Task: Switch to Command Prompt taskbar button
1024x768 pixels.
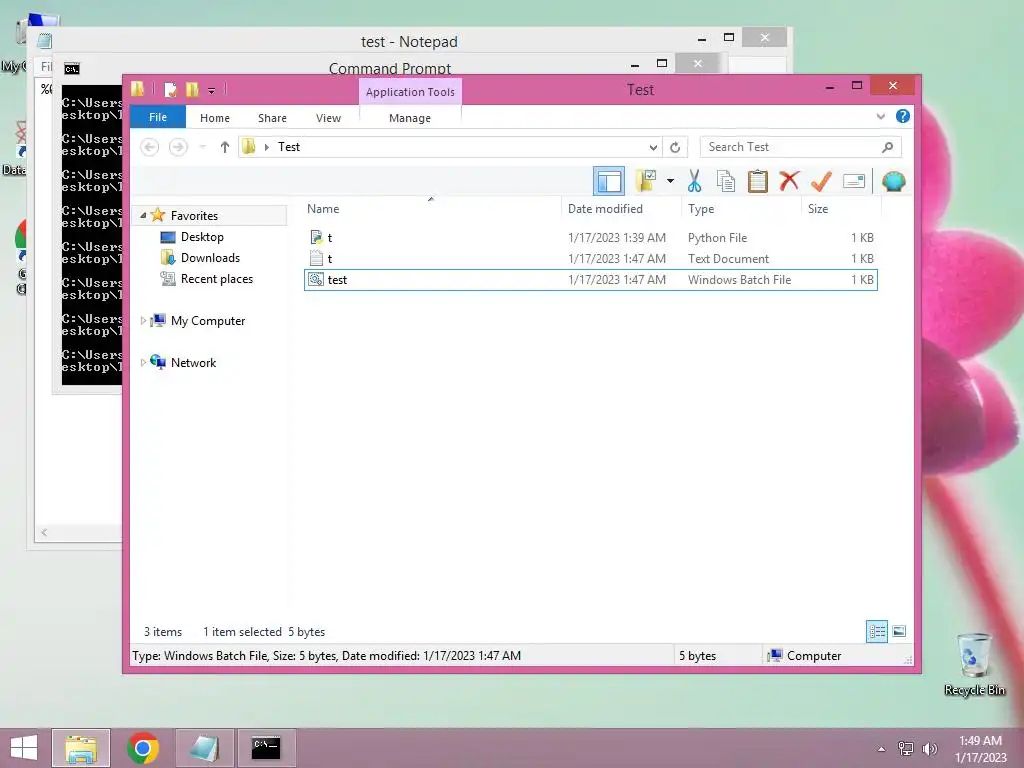Action: tap(266, 748)
